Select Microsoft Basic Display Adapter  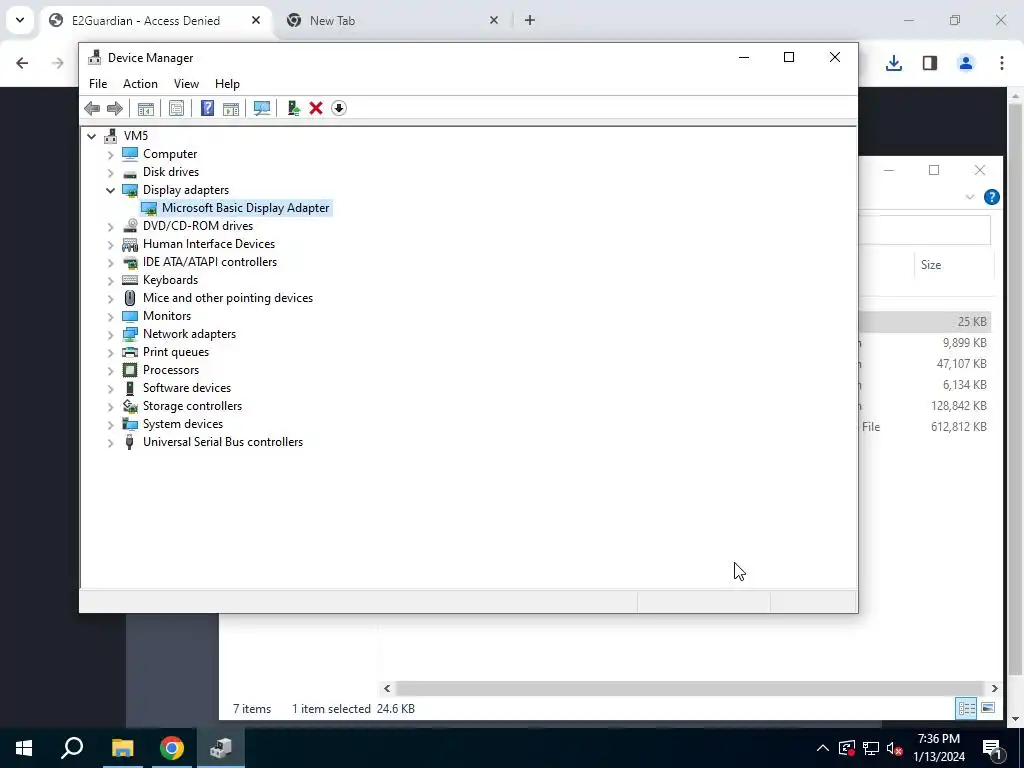236,208
